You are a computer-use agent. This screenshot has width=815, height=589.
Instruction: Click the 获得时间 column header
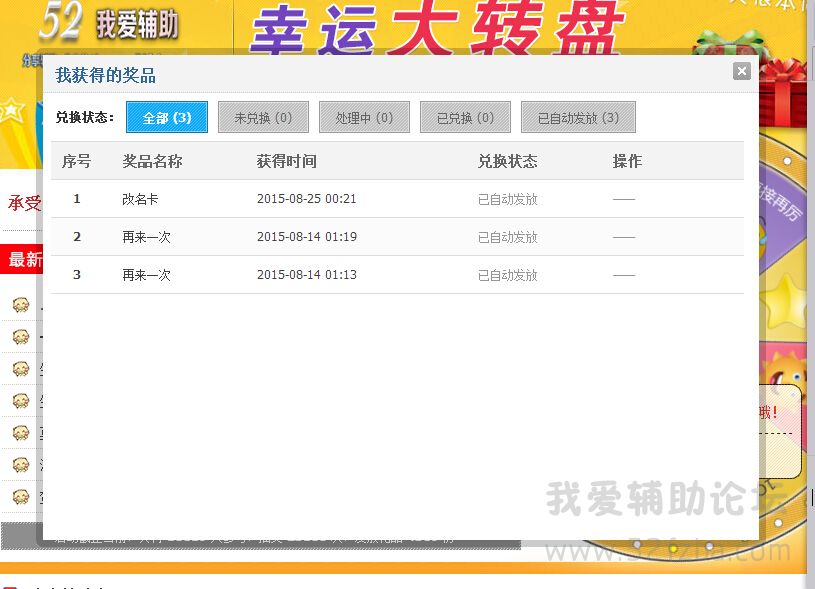click(286, 161)
